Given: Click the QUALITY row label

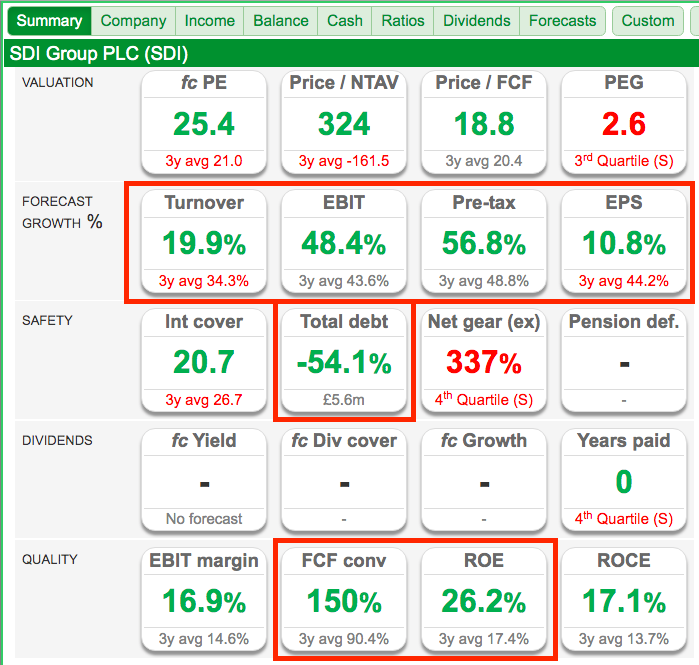Looking at the screenshot, I should 49,559.
